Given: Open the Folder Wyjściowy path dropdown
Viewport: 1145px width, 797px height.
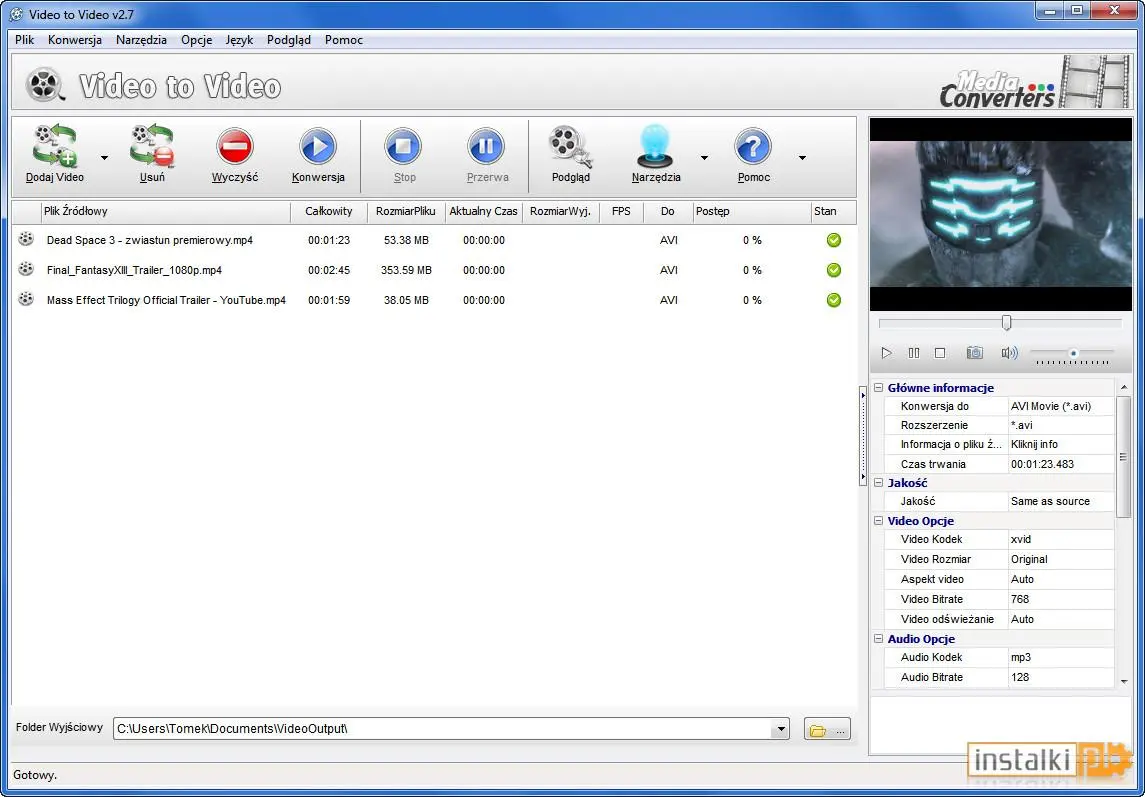Looking at the screenshot, I should (x=781, y=729).
